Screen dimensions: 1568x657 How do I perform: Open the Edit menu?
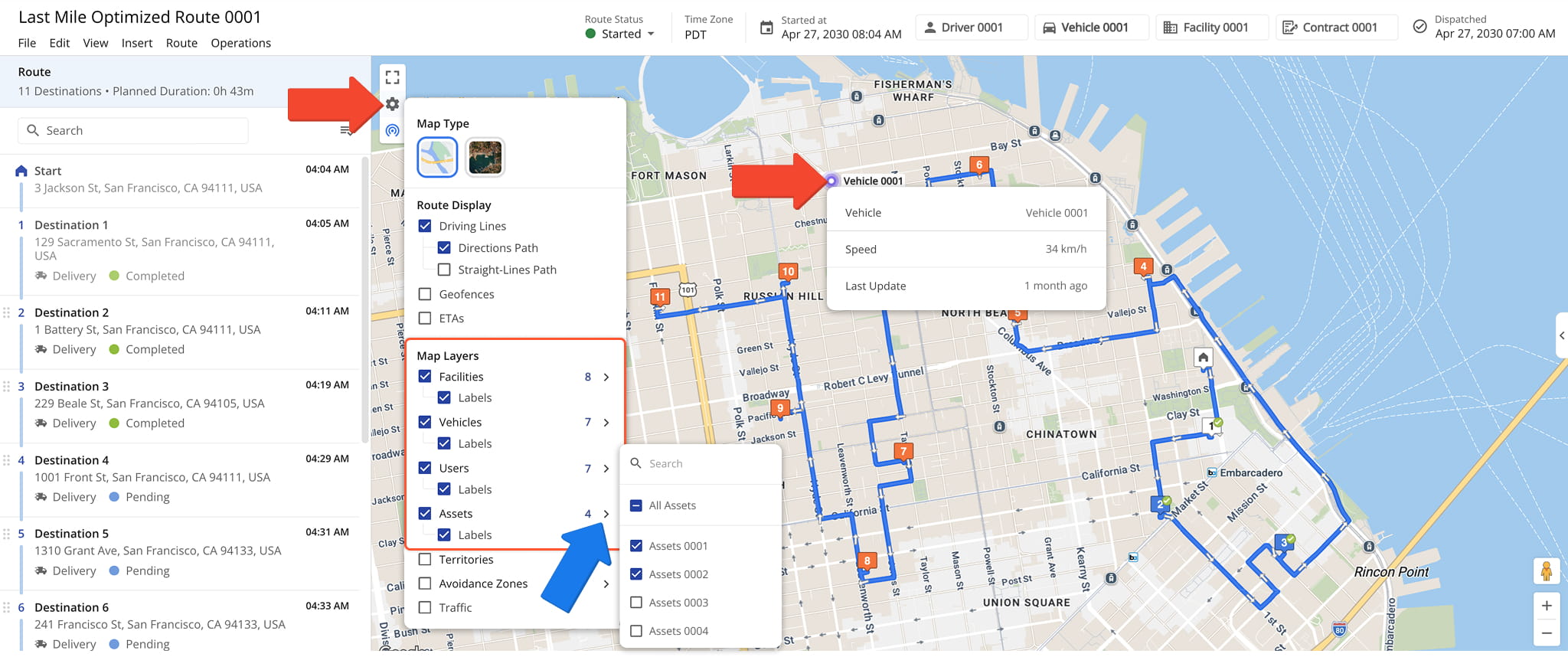60,43
